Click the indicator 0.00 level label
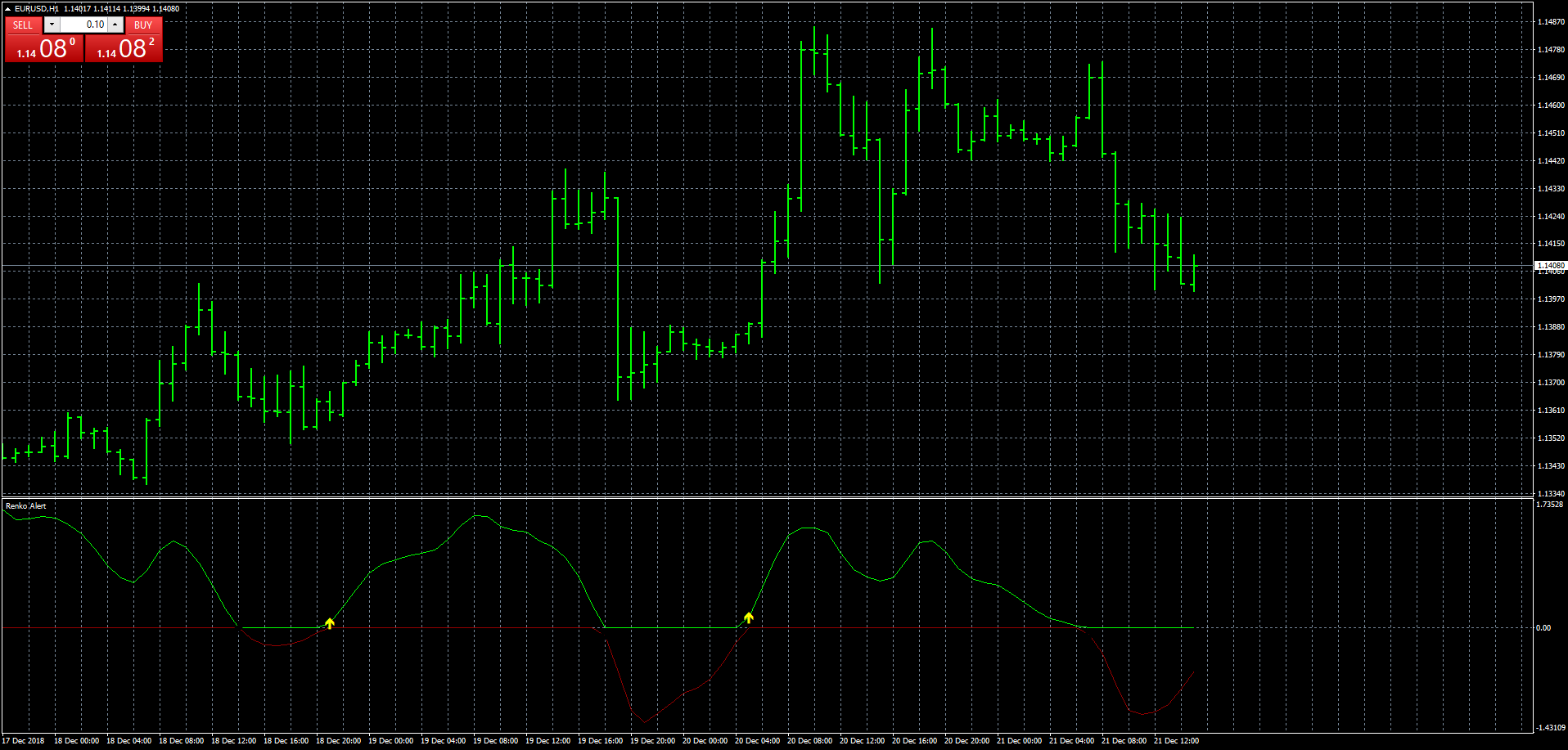Viewport: 1568px width, 750px height. tap(1543, 628)
